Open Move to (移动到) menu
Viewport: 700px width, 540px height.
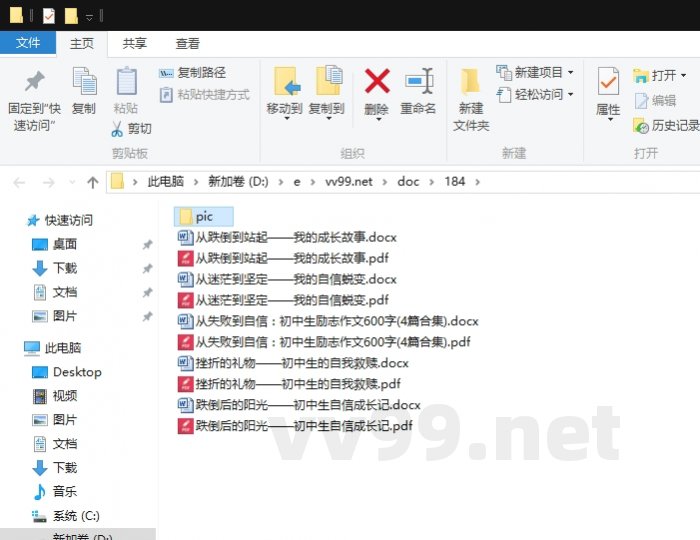(x=284, y=94)
